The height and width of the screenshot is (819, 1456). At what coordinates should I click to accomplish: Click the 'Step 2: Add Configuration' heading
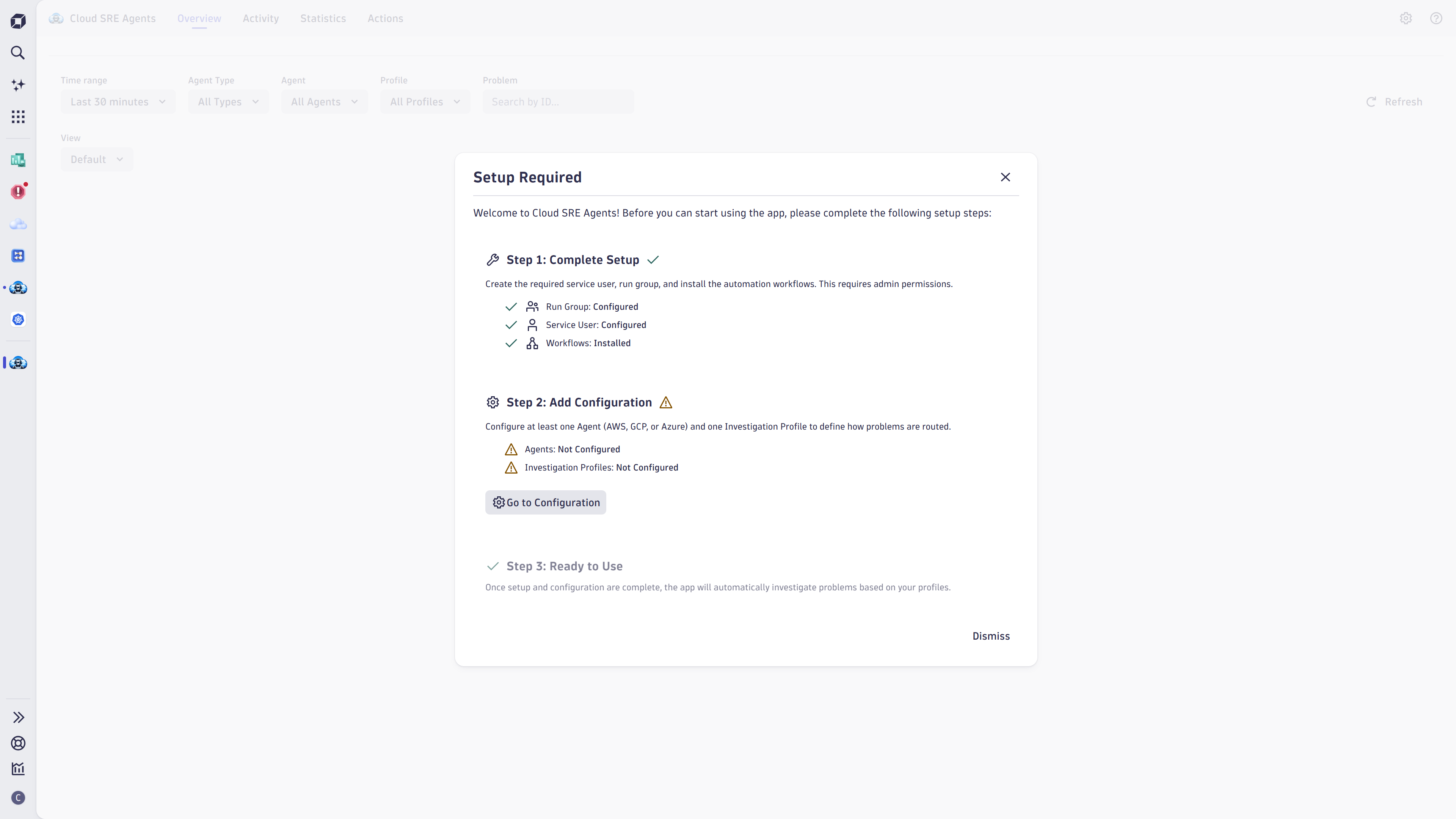click(579, 402)
